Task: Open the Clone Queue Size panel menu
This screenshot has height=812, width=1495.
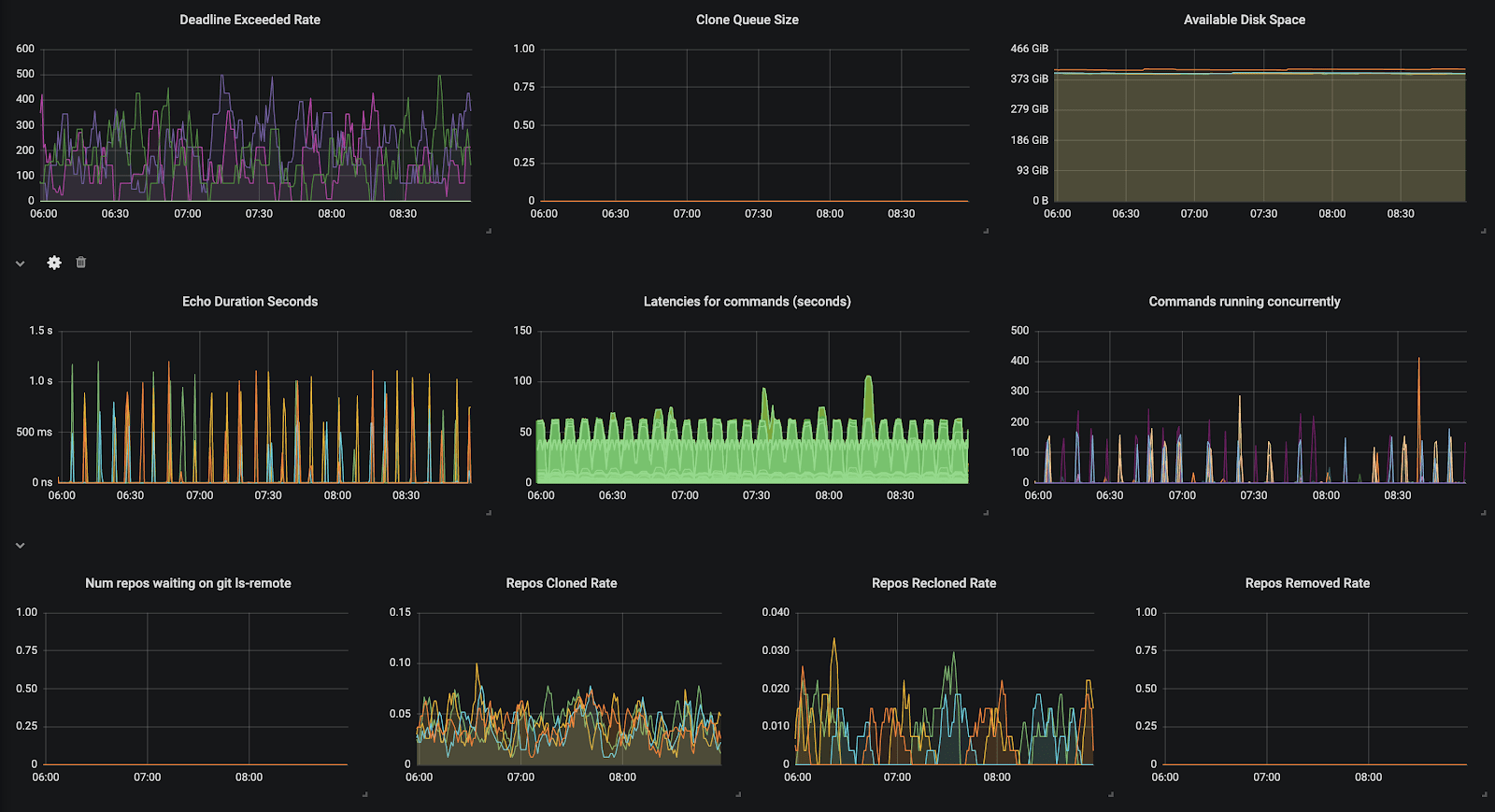Action: pos(747,20)
